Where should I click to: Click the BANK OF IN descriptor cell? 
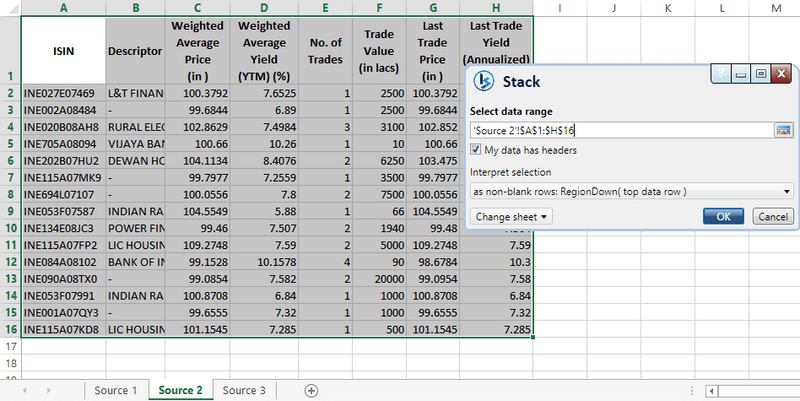pos(135,262)
